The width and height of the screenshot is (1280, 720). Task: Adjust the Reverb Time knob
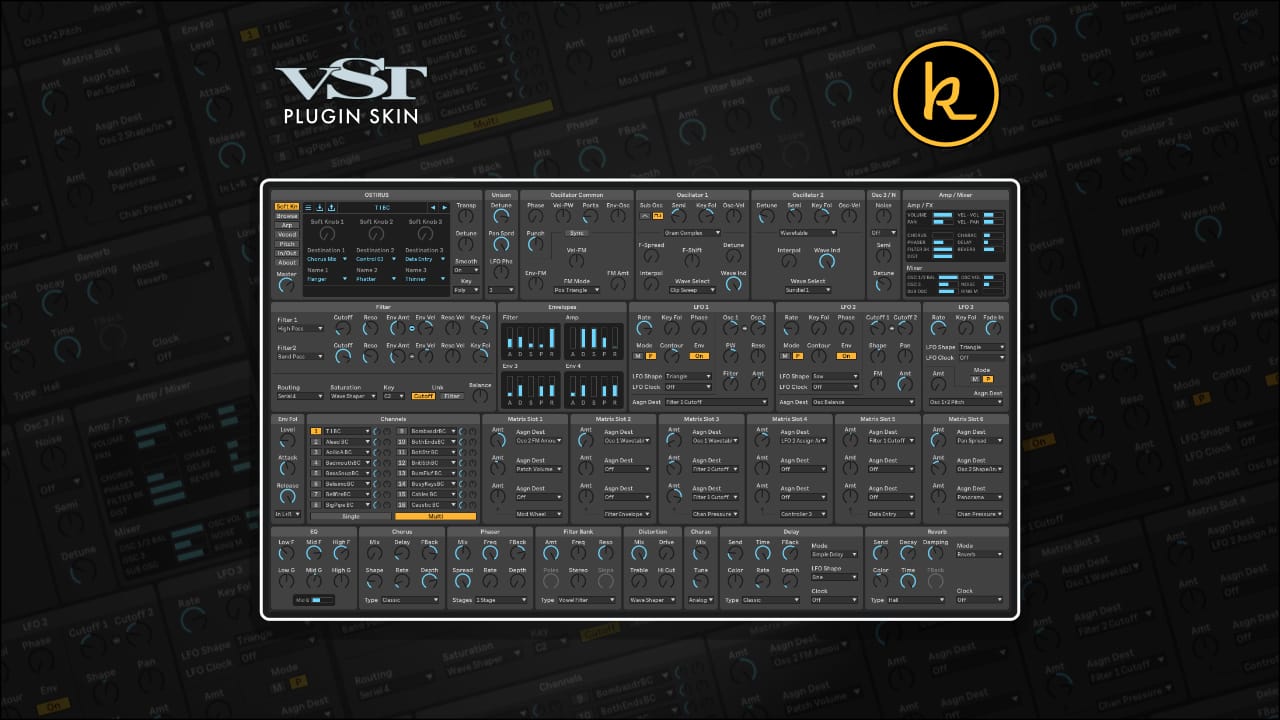(908, 581)
